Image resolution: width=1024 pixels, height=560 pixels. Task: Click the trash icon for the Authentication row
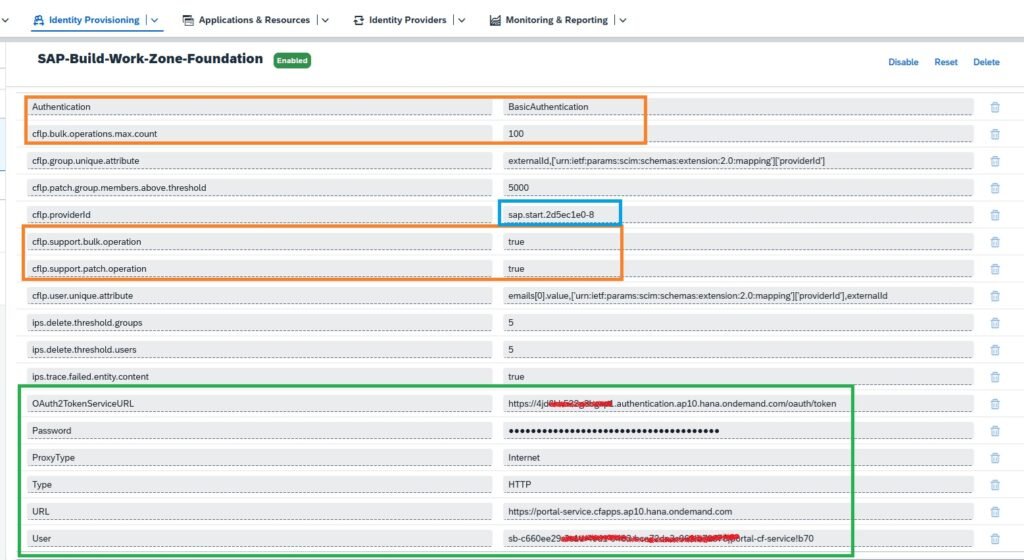point(994,107)
